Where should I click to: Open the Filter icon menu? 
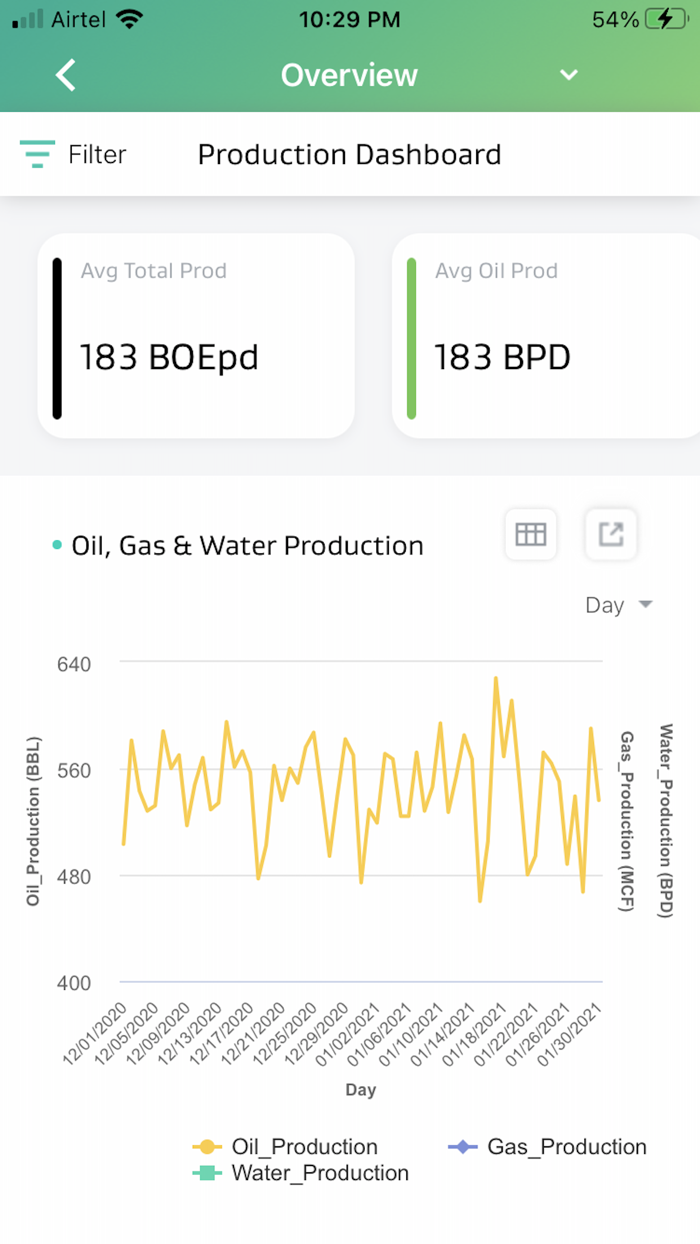point(37,154)
